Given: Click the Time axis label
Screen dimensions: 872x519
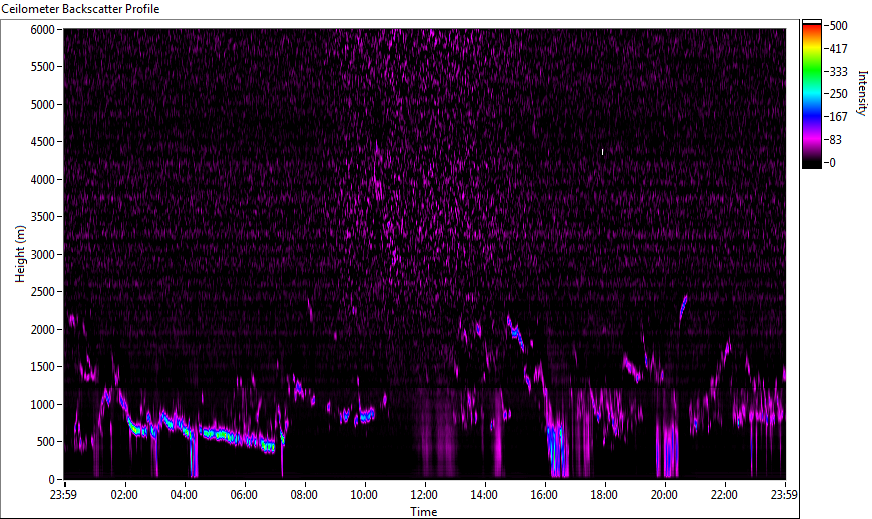Looking at the screenshot, I should tap(424, 512).
